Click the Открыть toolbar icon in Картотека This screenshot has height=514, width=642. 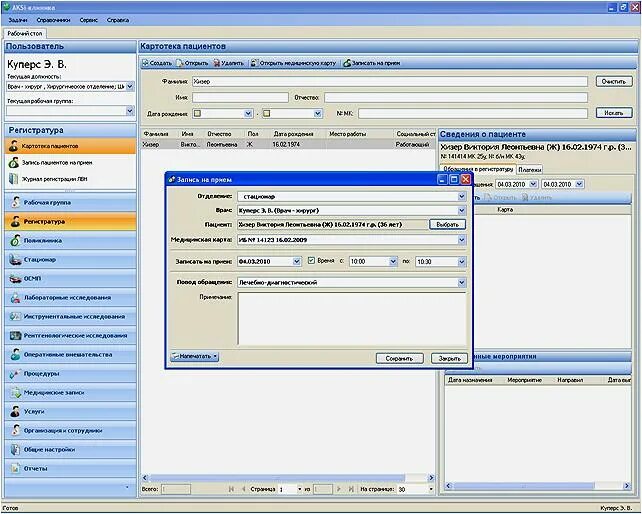point(192,63)
